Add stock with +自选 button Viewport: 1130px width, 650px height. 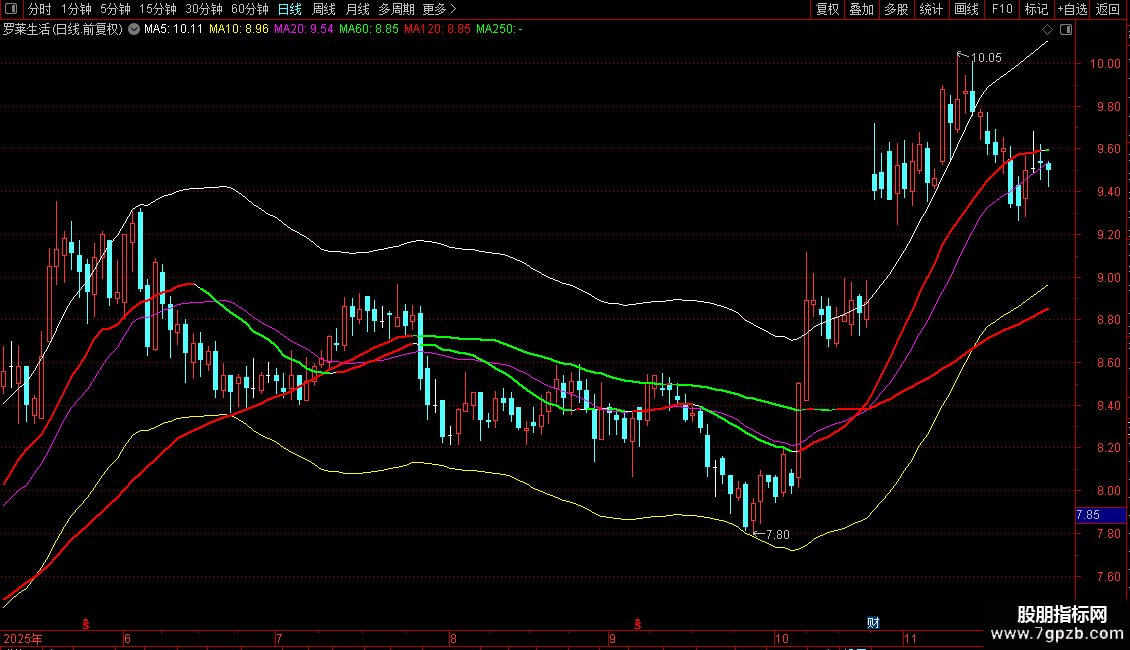1072,9
